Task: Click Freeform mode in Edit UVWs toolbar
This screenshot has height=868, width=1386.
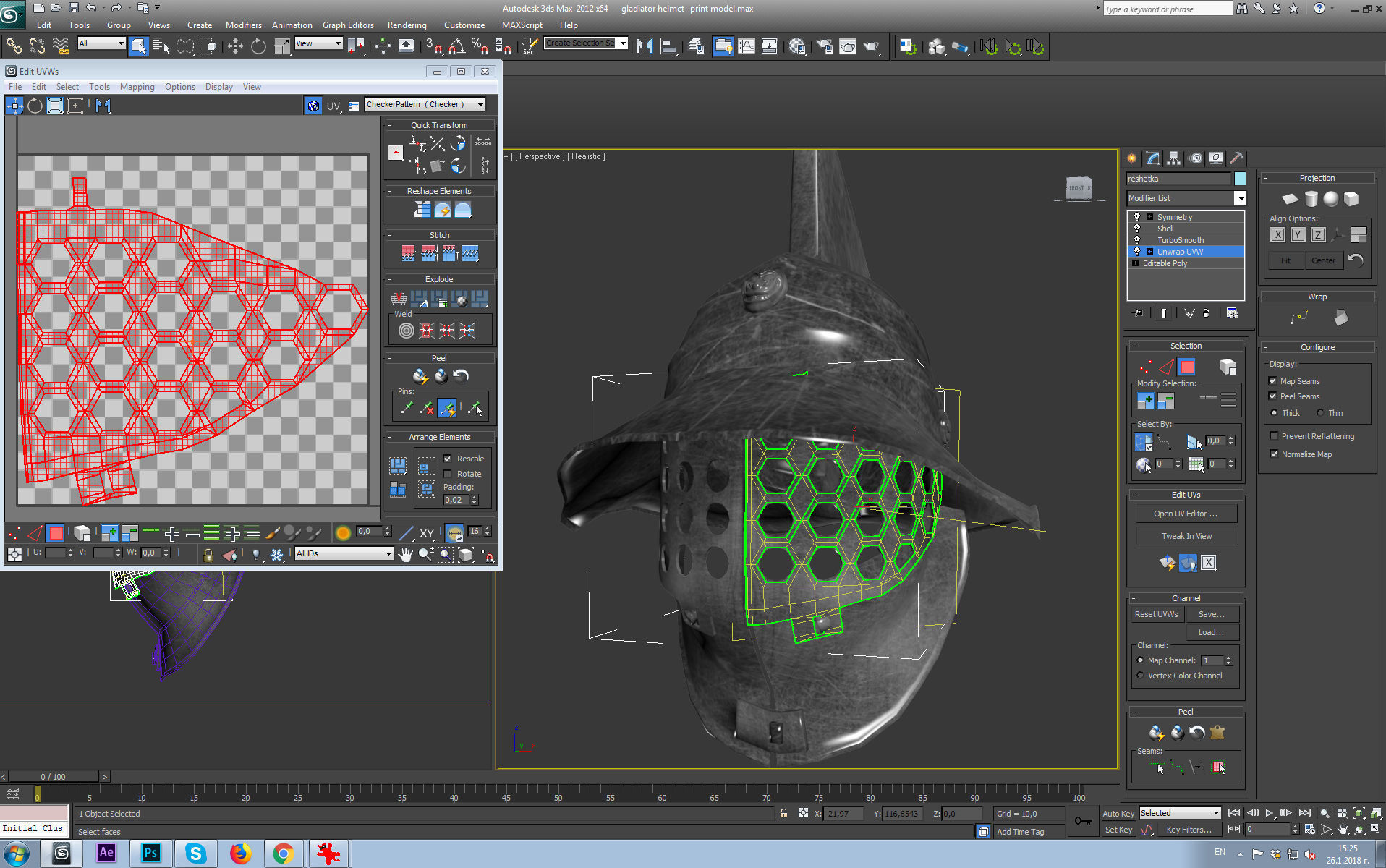Action: click(75, 106)
